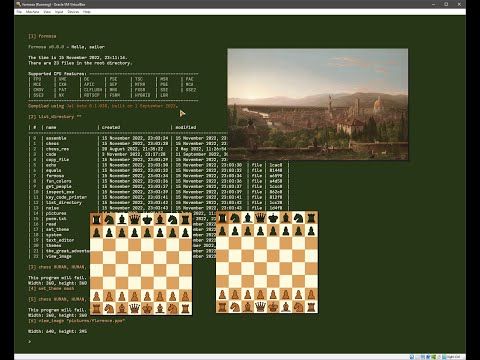Click the 'modified' column header

[x=186, y=127]
